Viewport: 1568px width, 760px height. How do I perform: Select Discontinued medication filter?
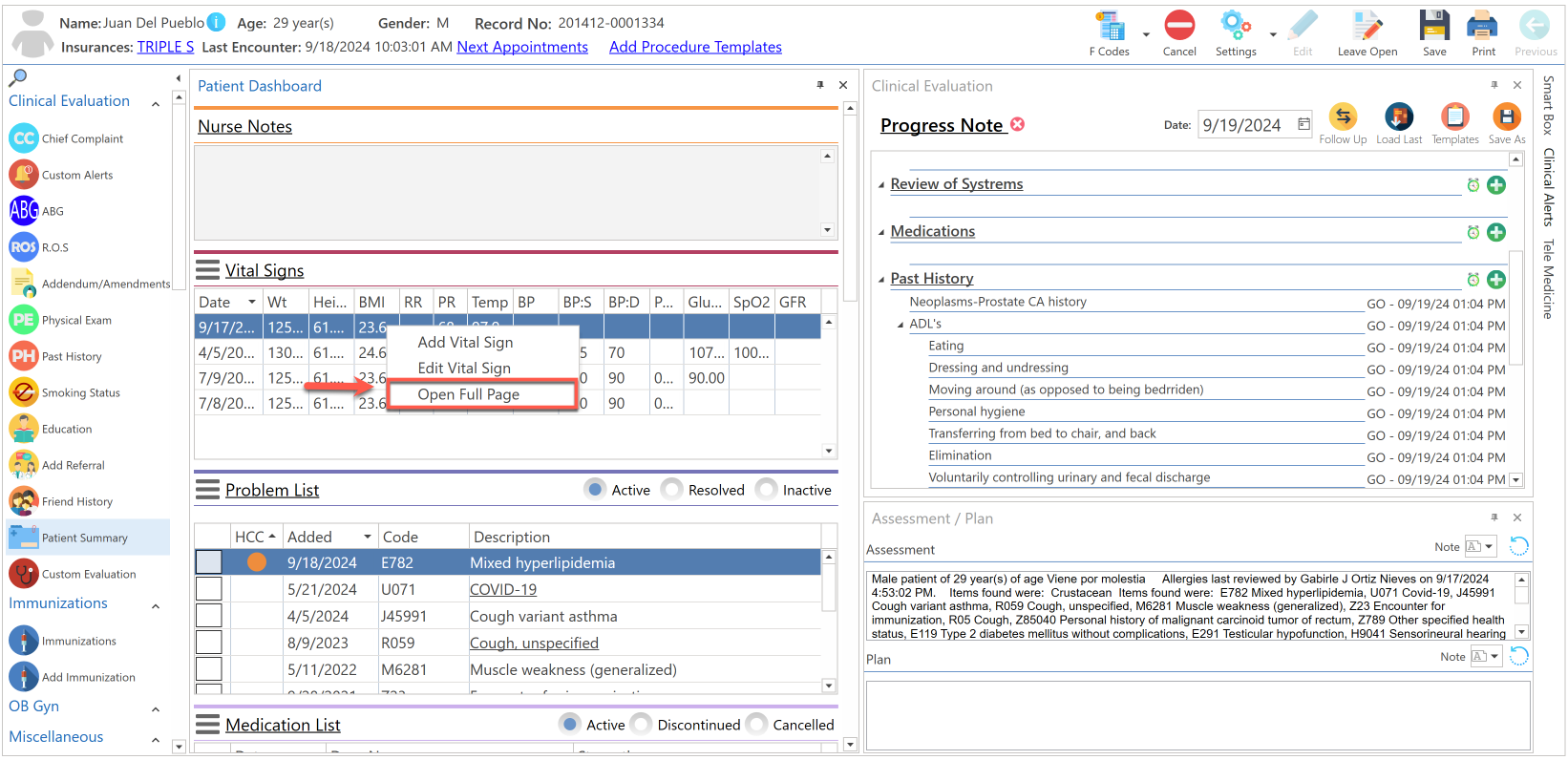click(641, 724)
